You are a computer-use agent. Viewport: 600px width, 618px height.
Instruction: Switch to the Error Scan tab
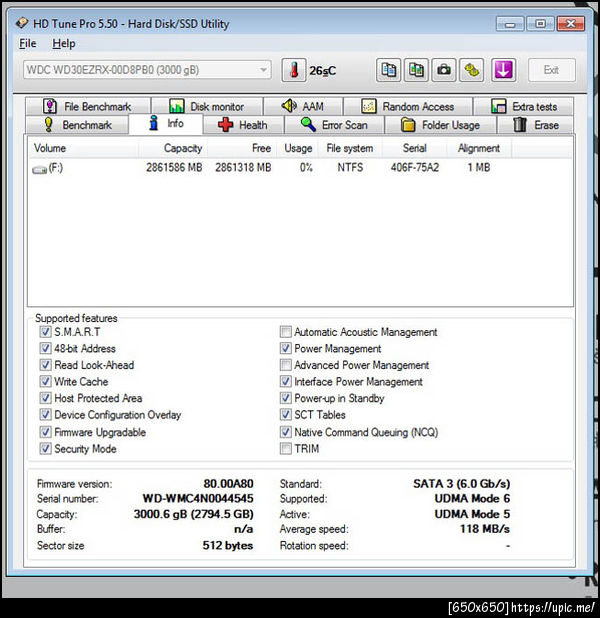(334, 125)
